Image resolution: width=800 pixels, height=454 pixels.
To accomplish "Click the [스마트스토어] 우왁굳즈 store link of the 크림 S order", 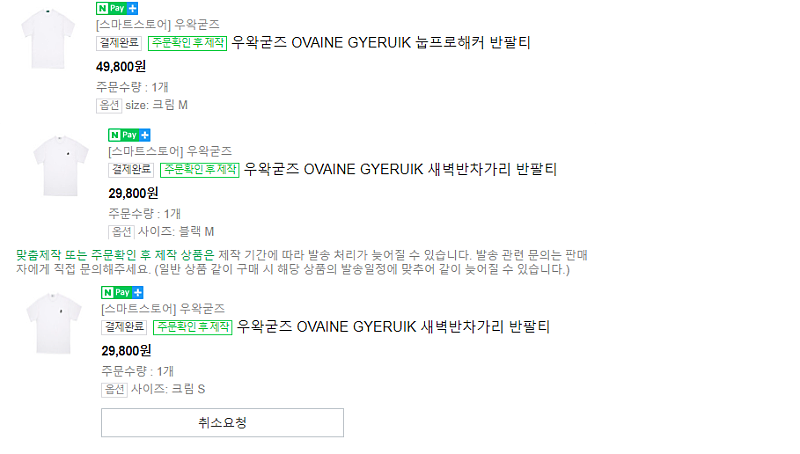I will coord(164,308).
